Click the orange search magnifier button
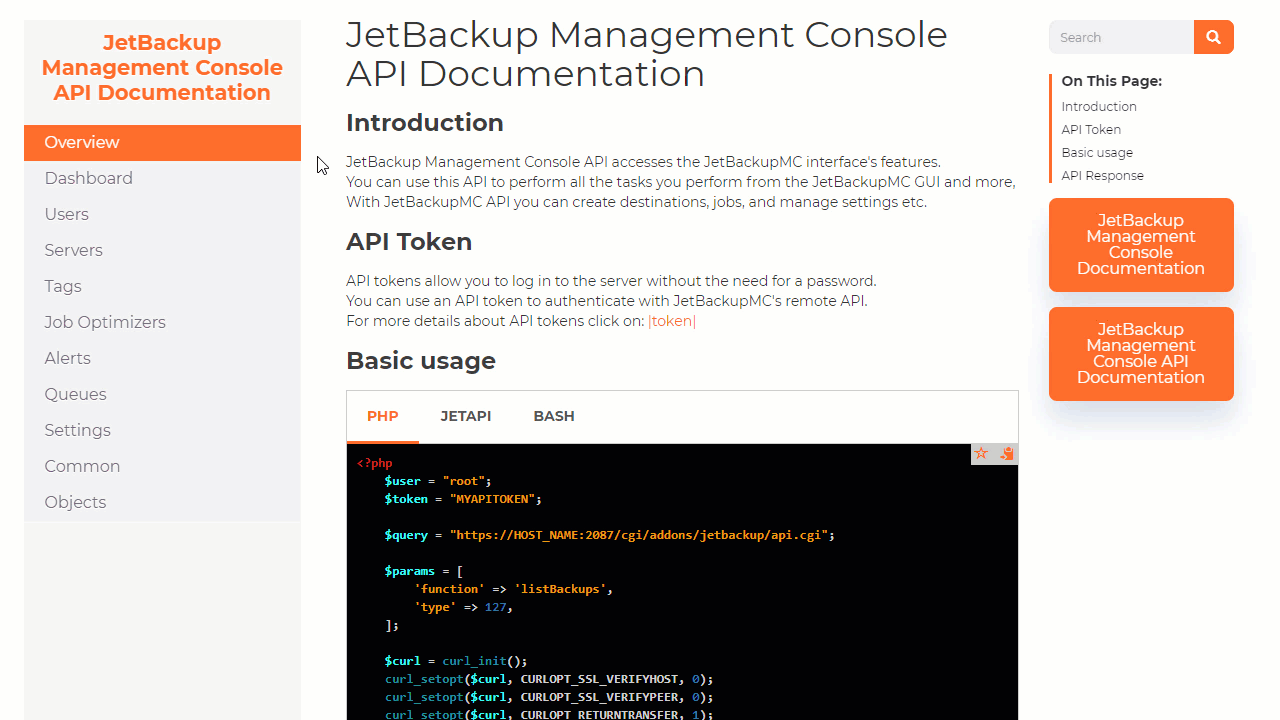Viewport: 1280px width, 720px height. click(1213, 37)
